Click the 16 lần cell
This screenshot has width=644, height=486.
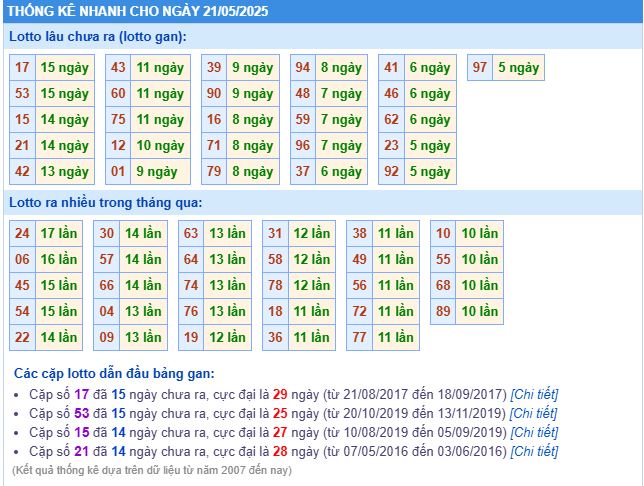pyautogui.click(x=59, y=259)
